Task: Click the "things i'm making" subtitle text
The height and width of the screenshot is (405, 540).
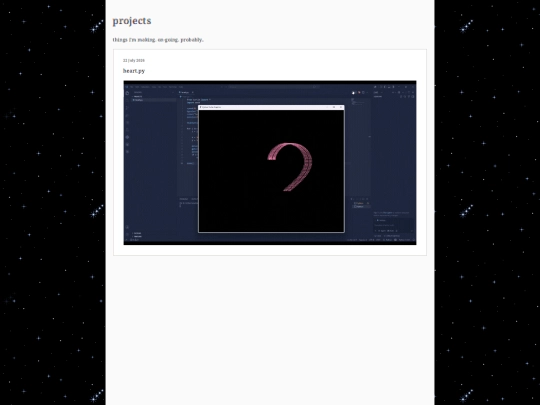Action: click(x=158, y=40)
